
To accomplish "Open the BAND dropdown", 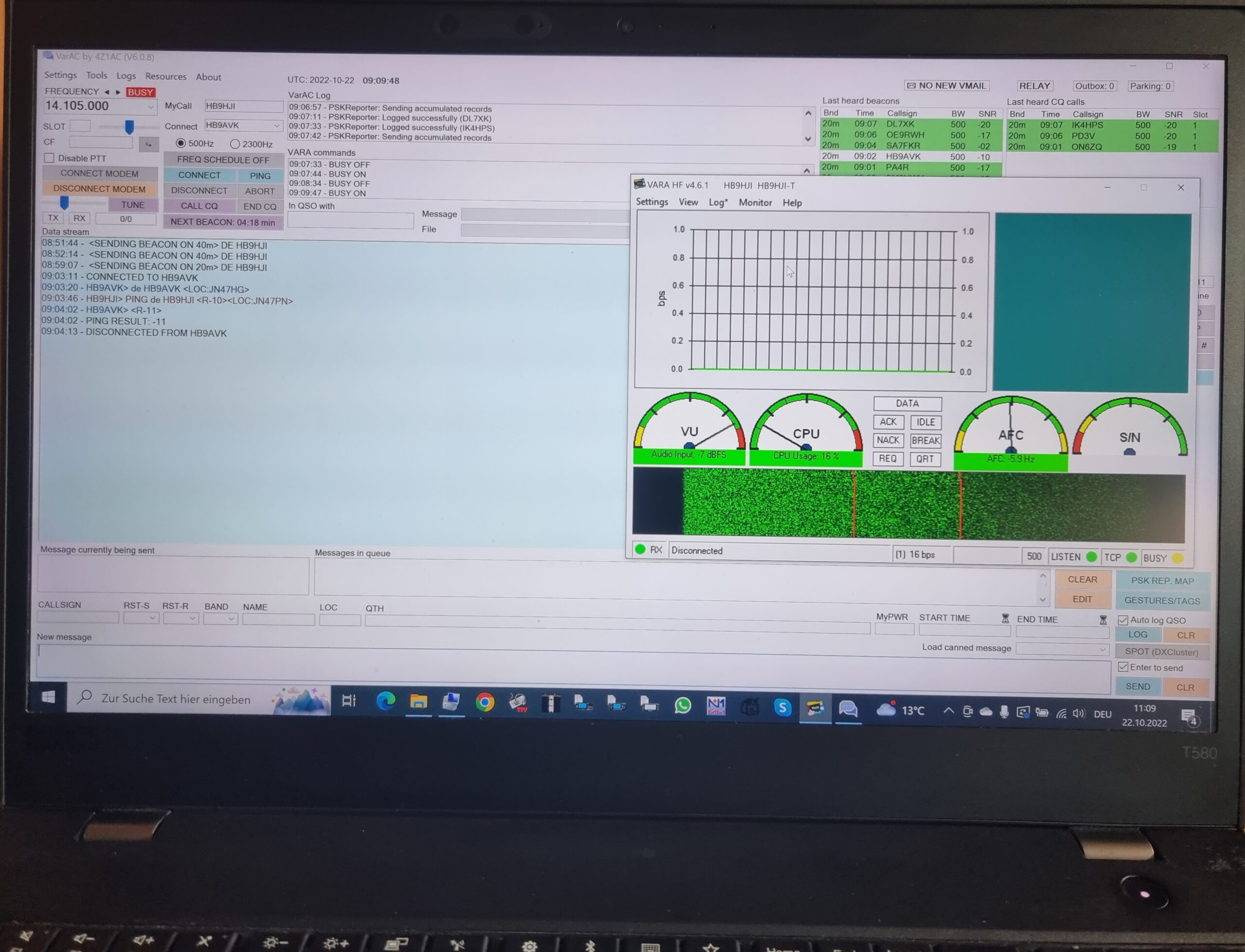I will (231, 619).
